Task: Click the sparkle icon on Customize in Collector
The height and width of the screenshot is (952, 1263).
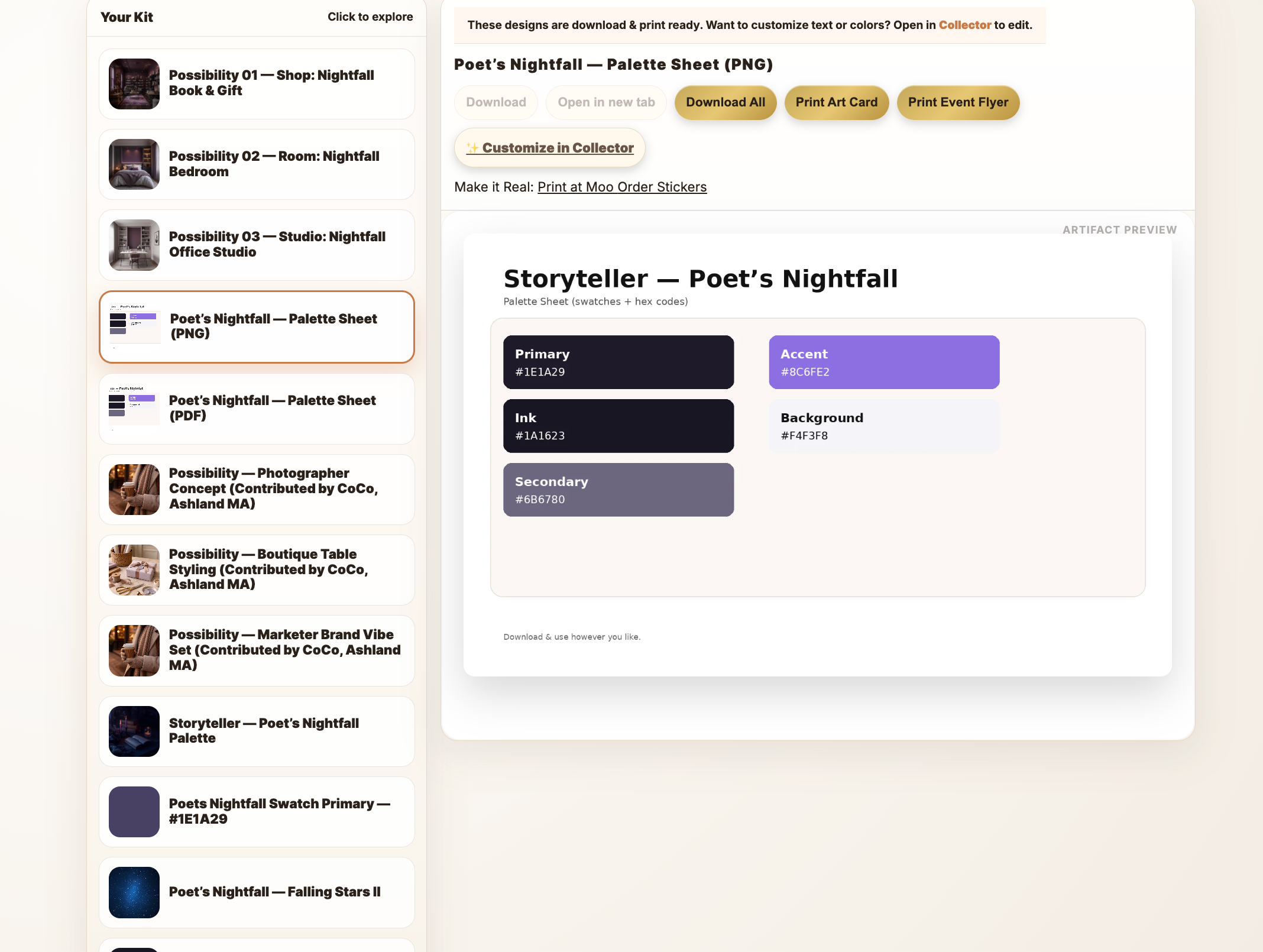Action: 472,148
